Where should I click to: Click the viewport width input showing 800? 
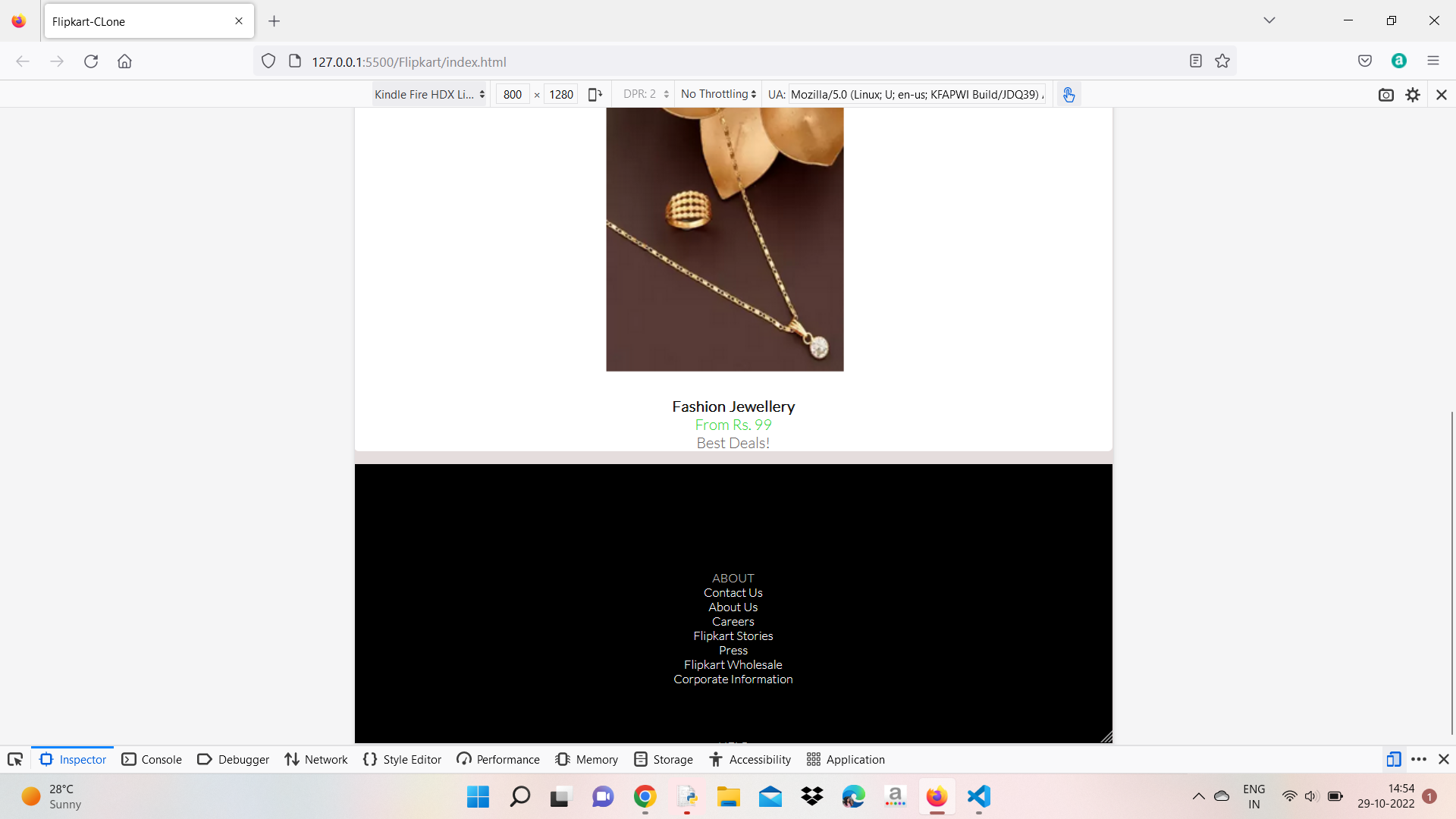click(513, 94)
